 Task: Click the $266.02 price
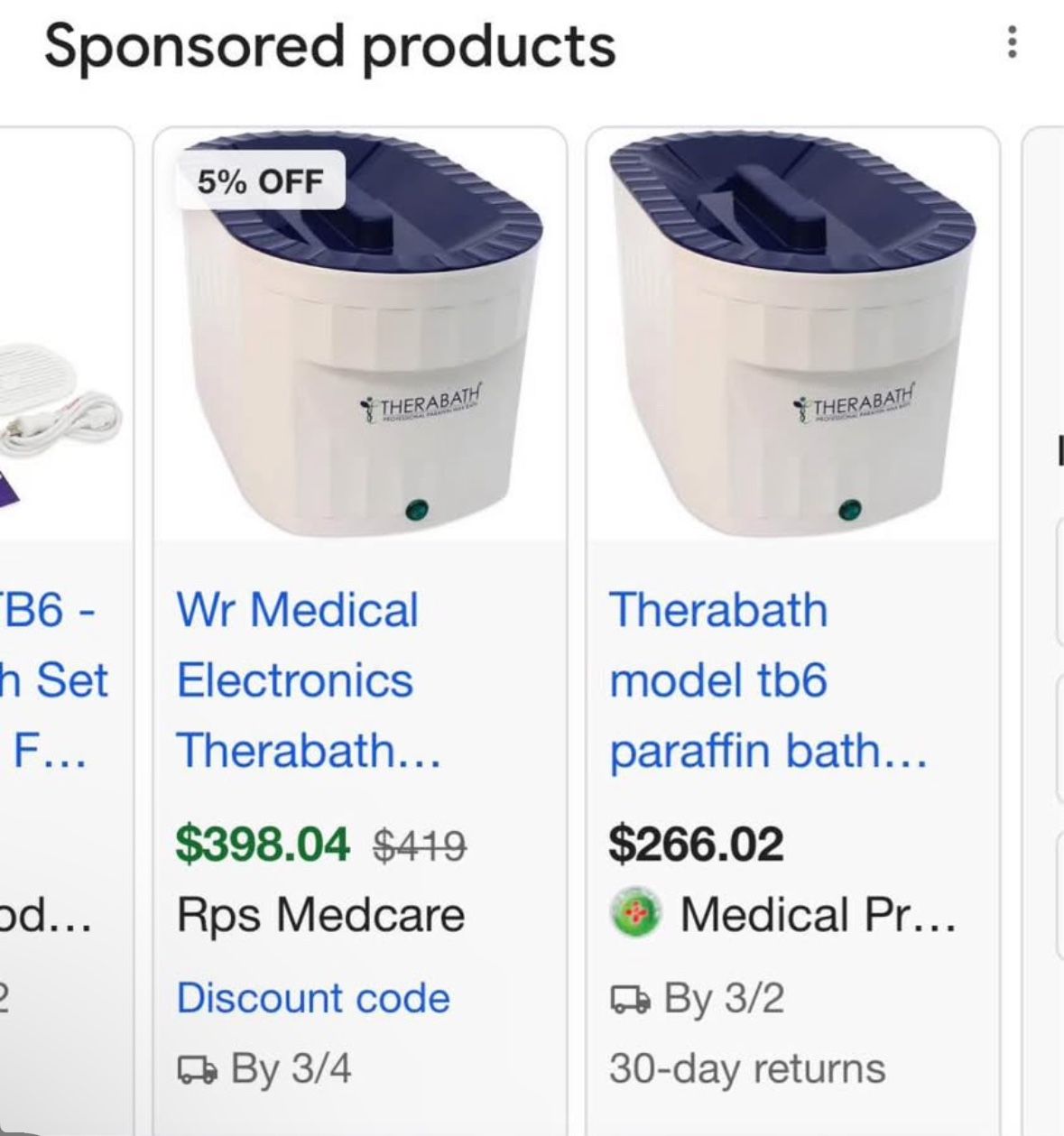pyautogui.click(x=696, y=845)
